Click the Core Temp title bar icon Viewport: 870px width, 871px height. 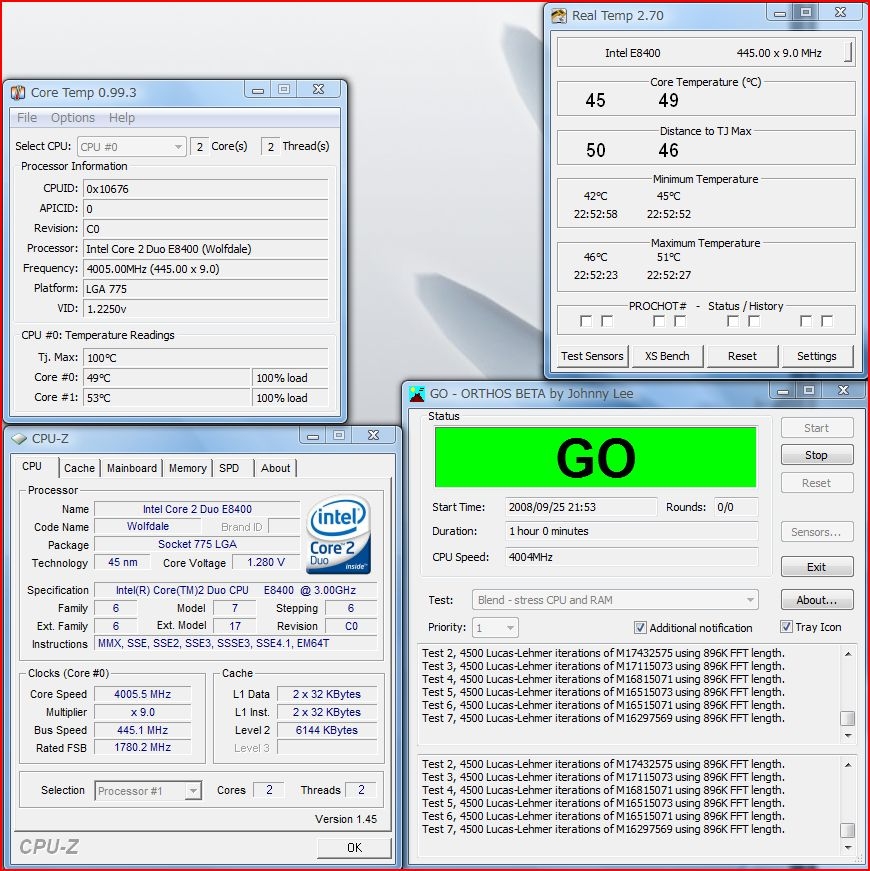[x=18, y=92]
